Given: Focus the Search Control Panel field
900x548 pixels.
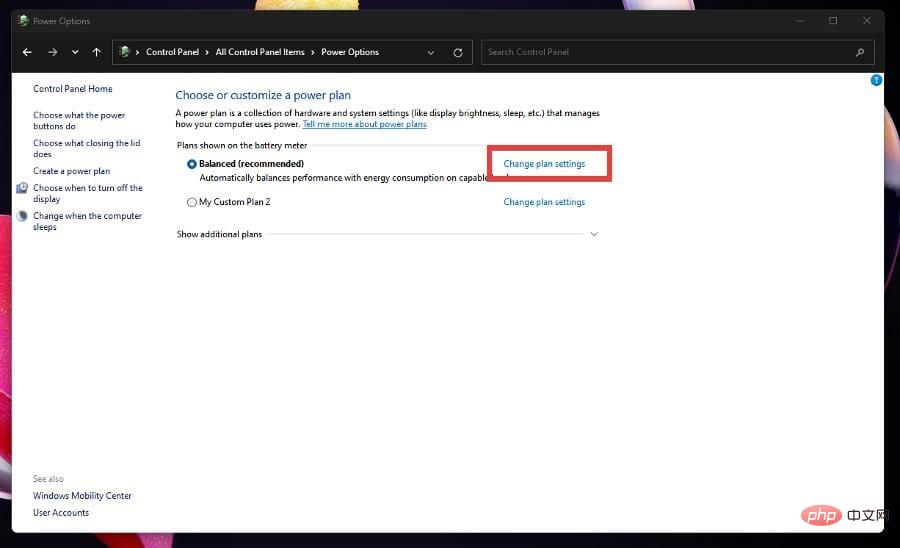Looking at the screenshot, I should [677, 52].
